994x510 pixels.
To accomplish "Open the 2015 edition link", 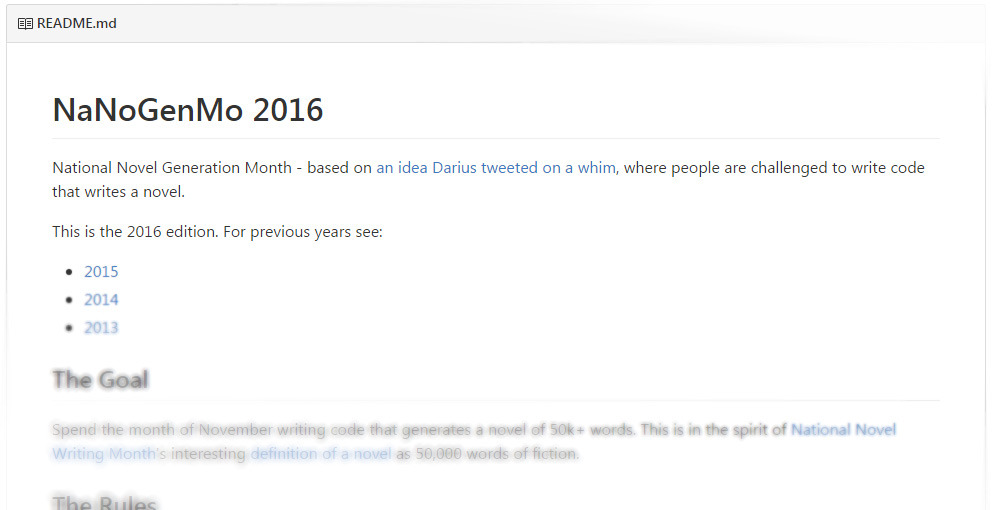I will 101,272.
